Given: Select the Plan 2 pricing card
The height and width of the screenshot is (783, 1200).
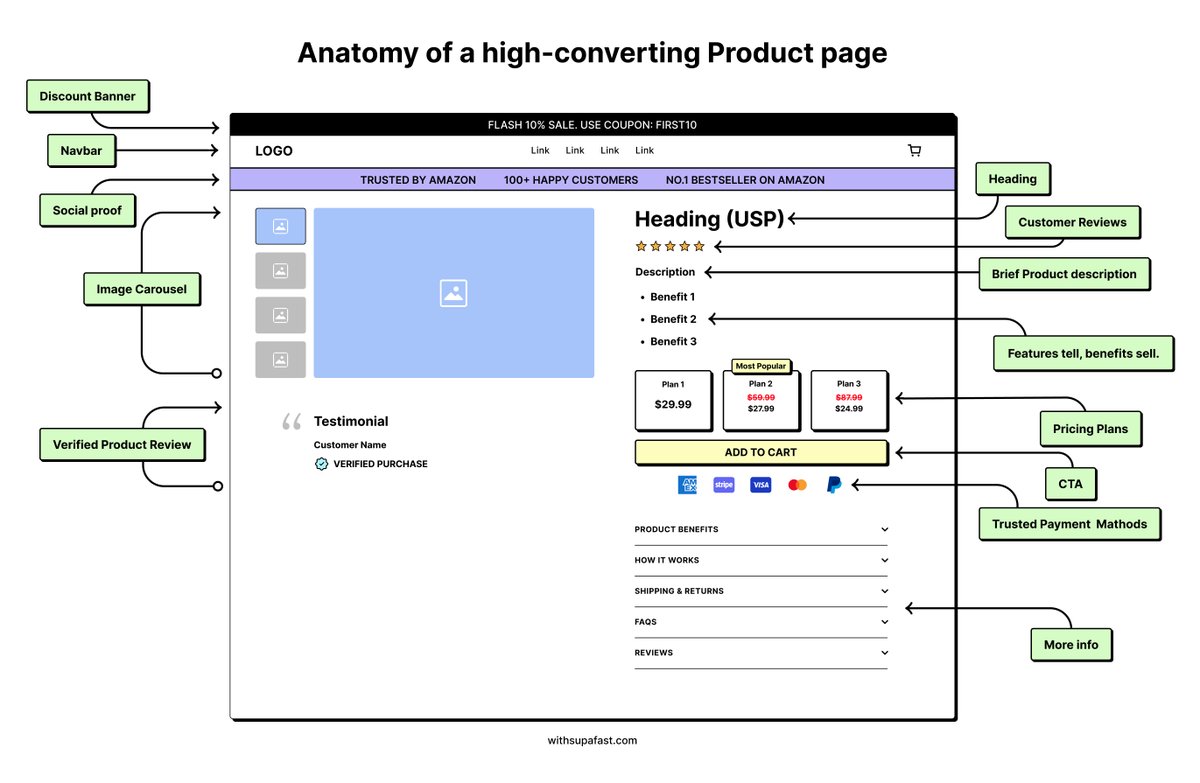Looking at the screenshot, I should [x=760, y=400].
